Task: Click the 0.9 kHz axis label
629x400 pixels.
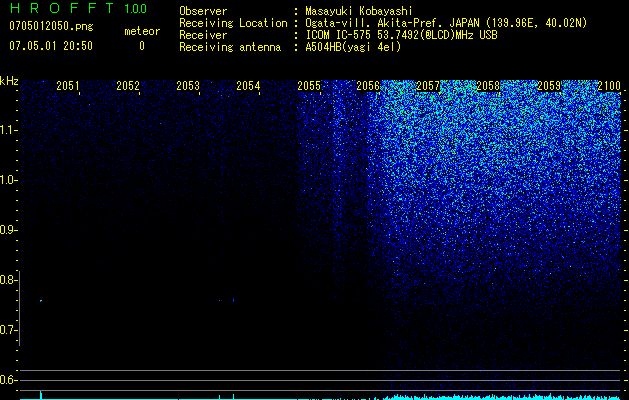Action: click(8, 230)
